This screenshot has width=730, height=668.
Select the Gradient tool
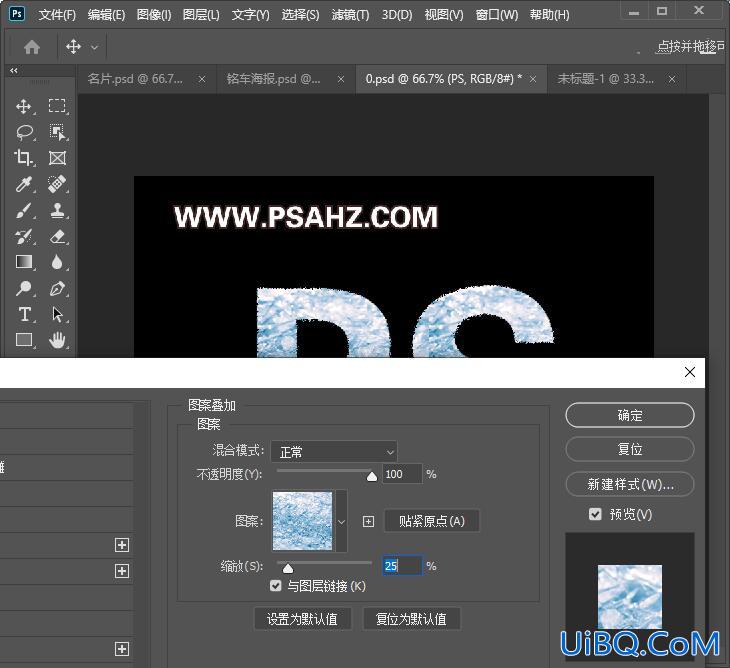coord(24,262)
